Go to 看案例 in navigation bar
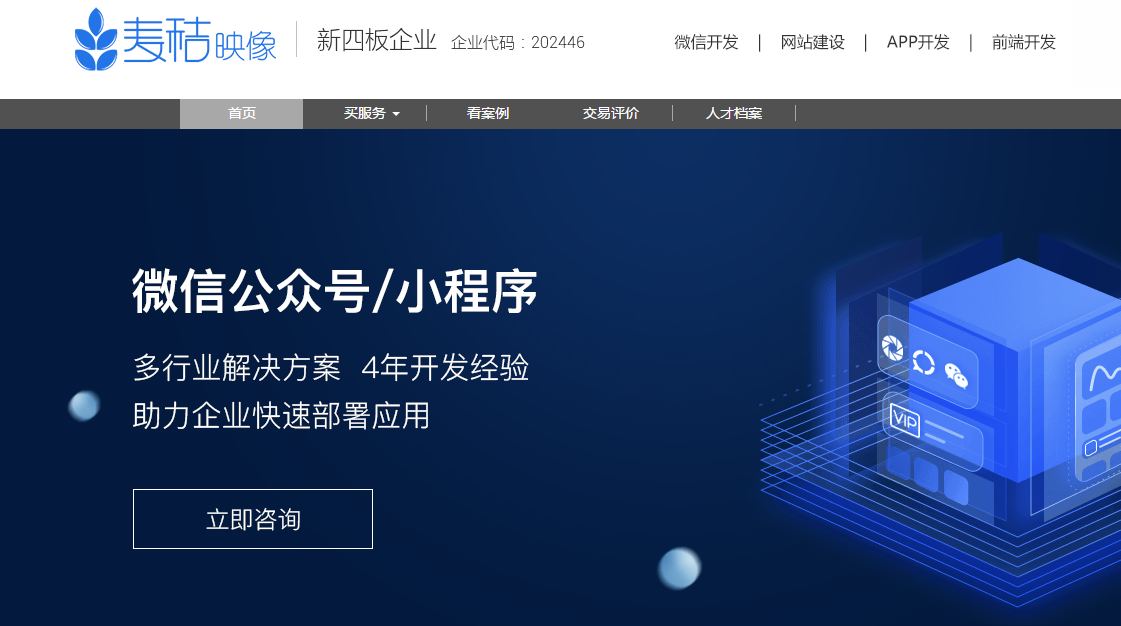 pos(488,114)
